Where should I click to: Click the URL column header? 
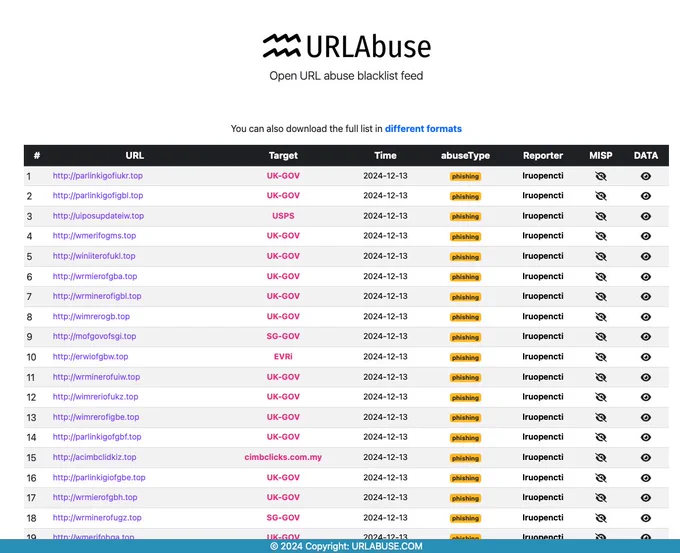click(x=134, y=155)
